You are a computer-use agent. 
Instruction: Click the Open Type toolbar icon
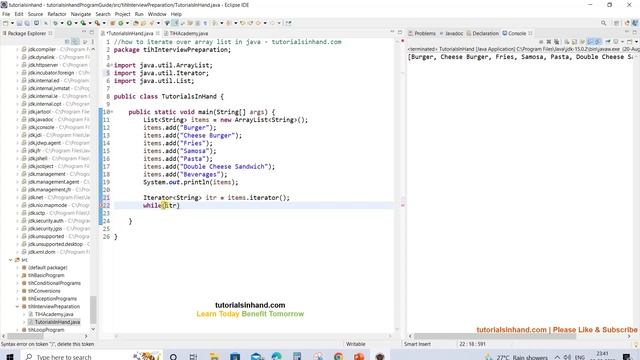pyautogui.click(x=136, y=23)
